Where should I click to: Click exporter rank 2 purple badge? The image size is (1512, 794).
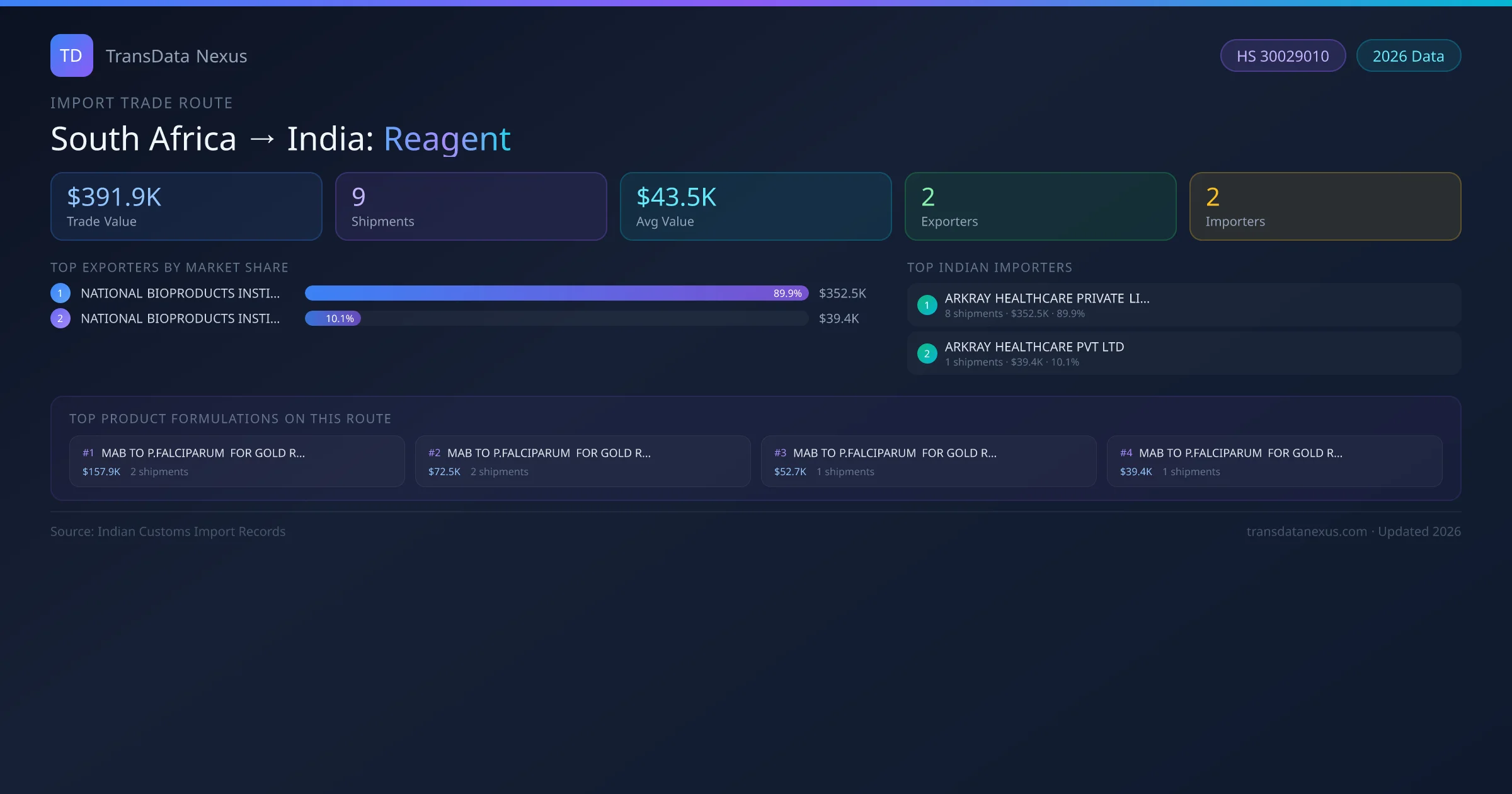point(60,318)
